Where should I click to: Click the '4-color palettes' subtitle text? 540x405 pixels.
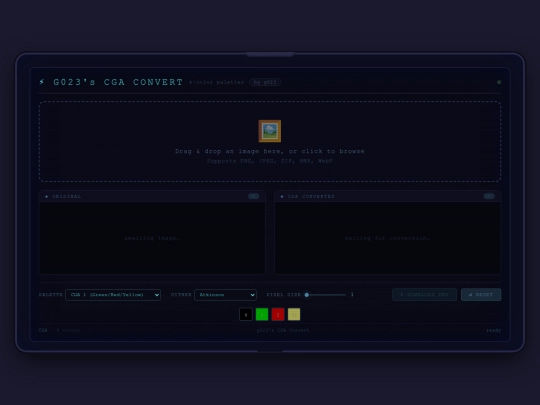(217, 82)
